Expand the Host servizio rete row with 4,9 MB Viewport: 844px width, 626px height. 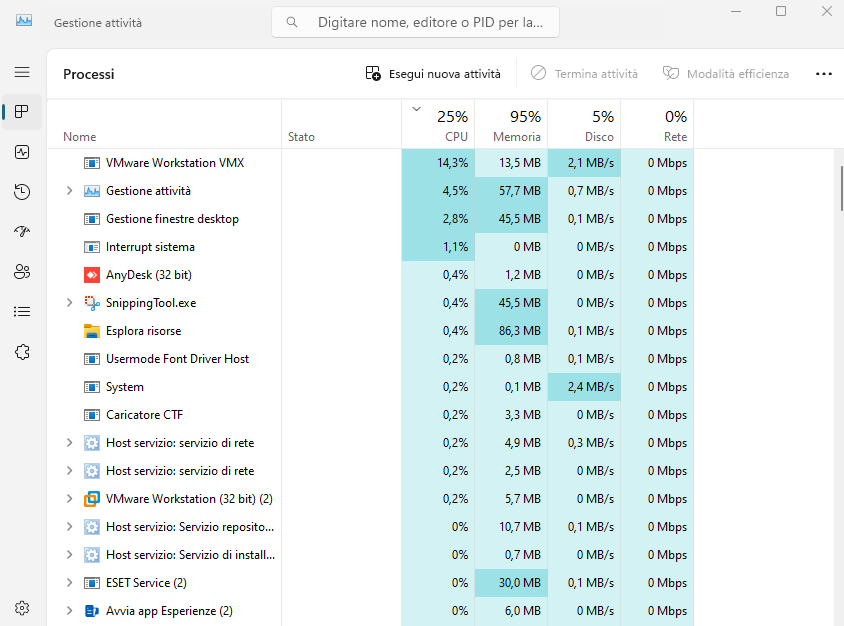(x=69, y=442)
